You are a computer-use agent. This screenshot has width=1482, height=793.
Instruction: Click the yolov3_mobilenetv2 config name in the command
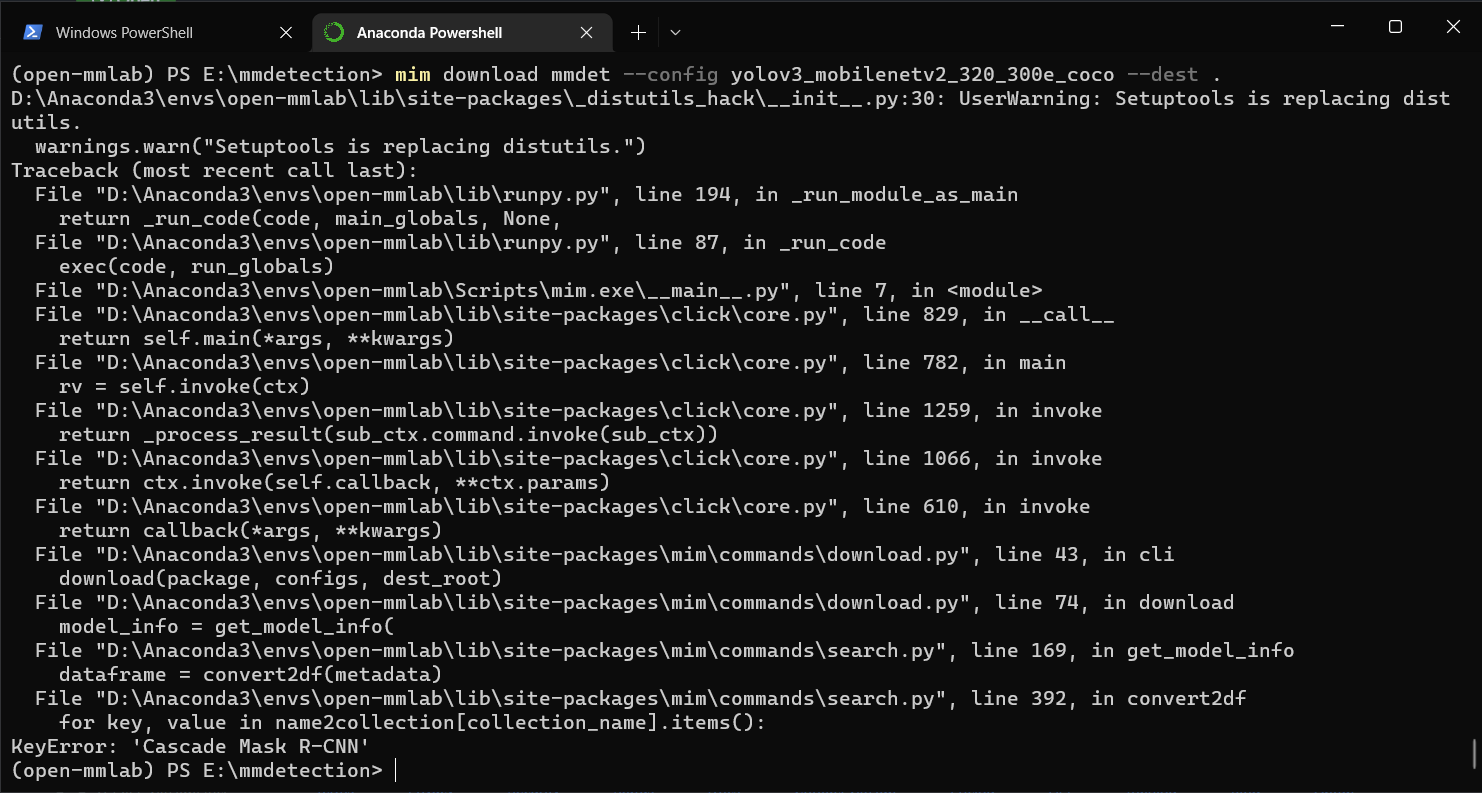pos(923,73)
